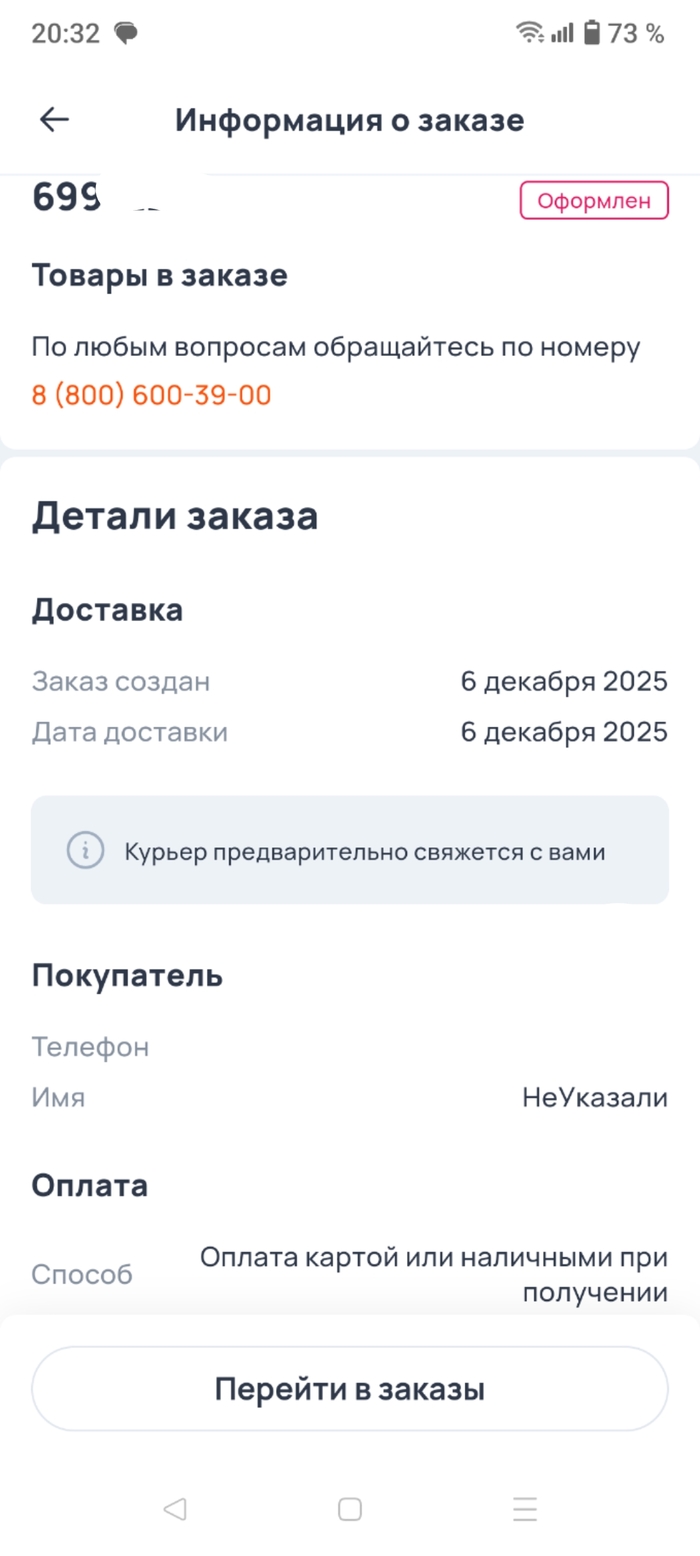Image resolution: width=700 pixels, height=1556 pixels.
Task: Tap the courier notice banner text
Action: click(x=365, y=852)
